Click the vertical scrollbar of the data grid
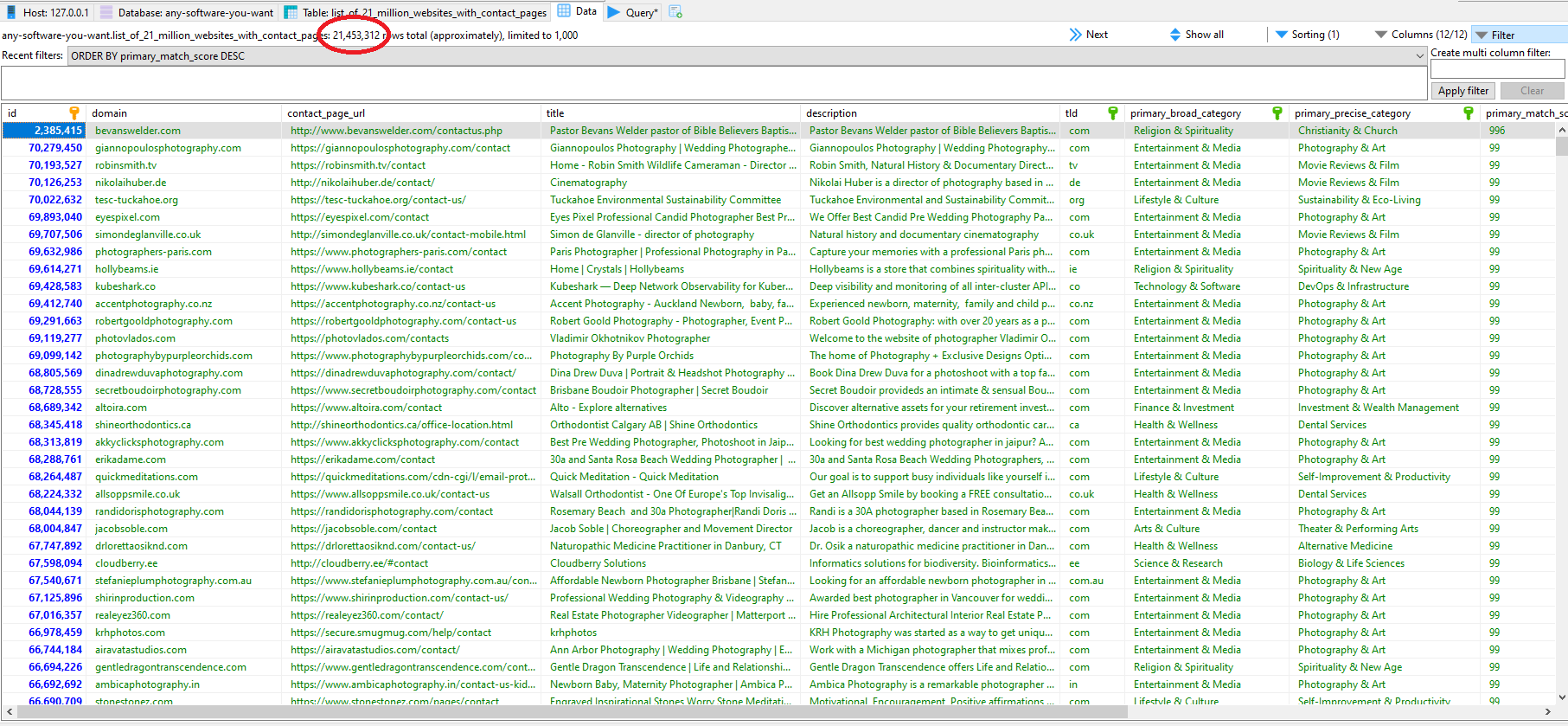The height and width of the screenshot is (726, 1568). click(1561, 415)
